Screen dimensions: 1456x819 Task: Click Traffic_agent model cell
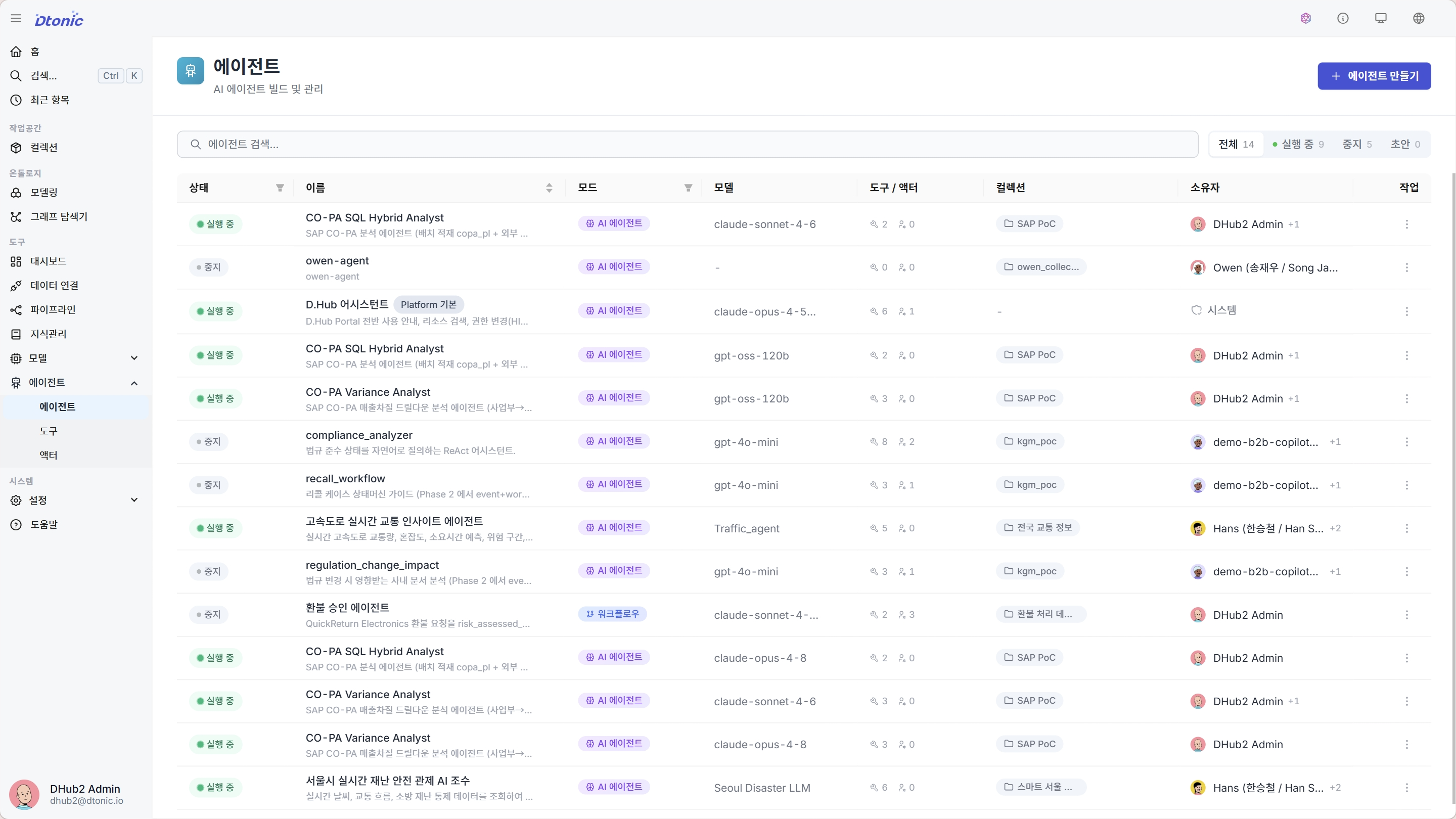click(746, 528)
